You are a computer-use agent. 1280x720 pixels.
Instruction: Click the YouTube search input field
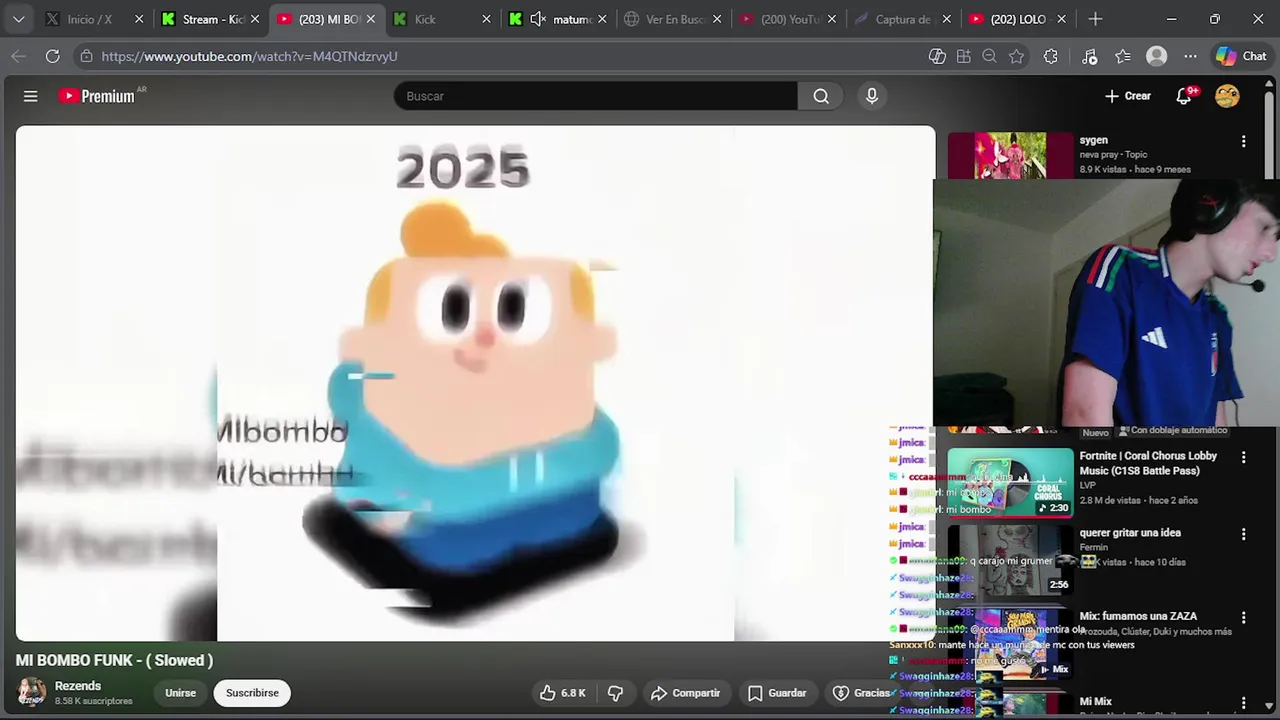(596, 96)
